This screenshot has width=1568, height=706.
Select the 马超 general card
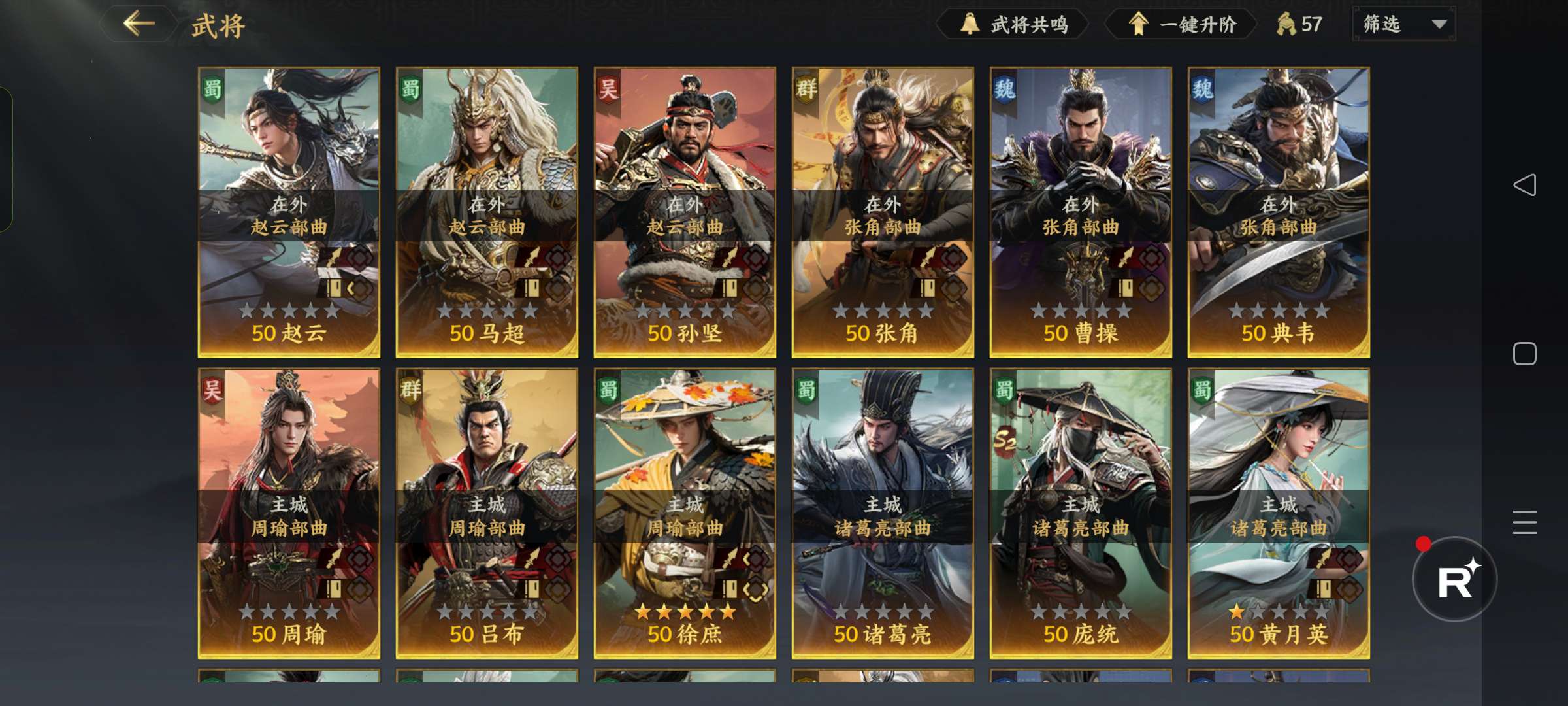tap(487, 212)
